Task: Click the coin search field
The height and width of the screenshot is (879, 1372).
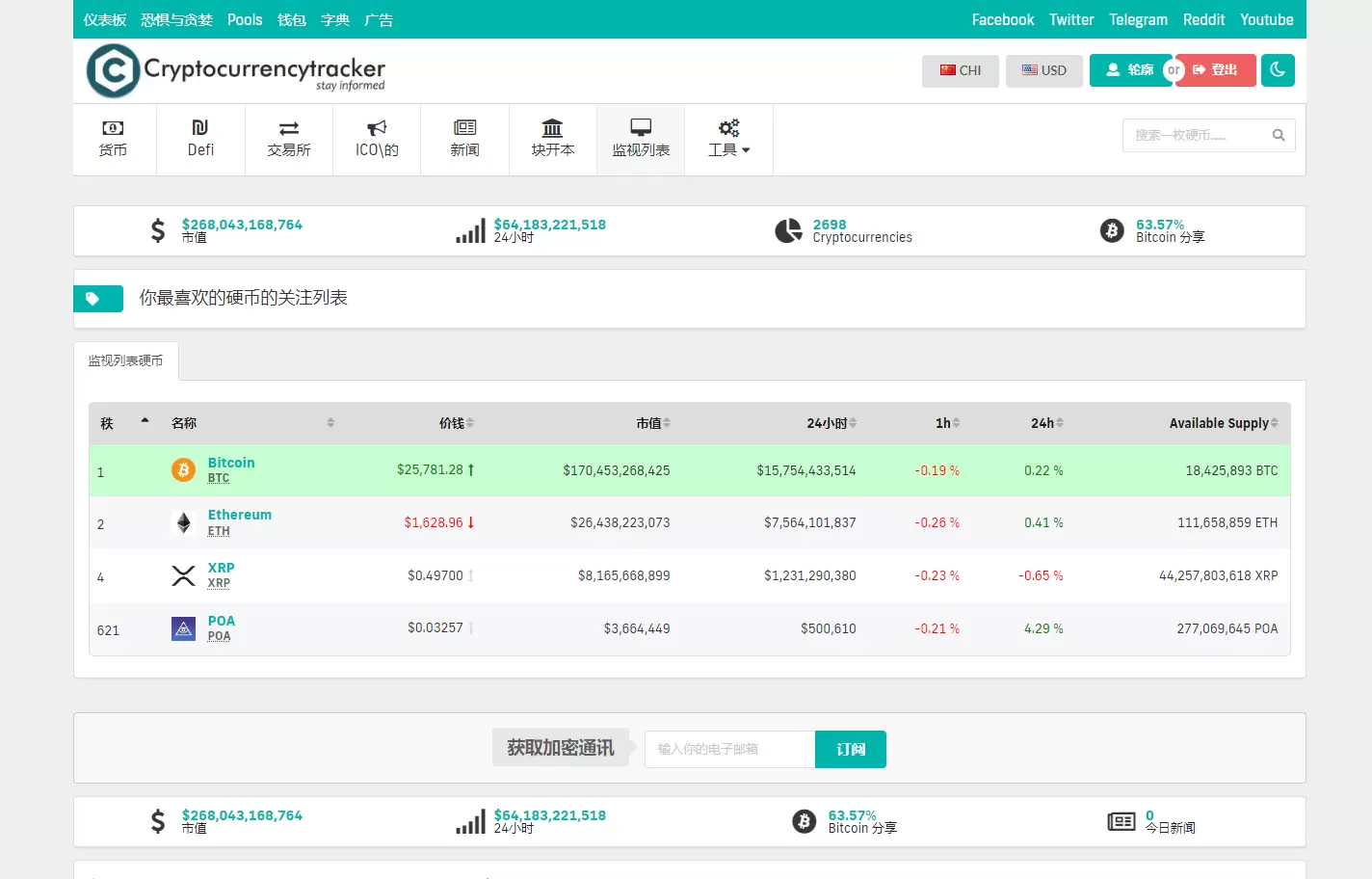Action: click(1209, 136)
